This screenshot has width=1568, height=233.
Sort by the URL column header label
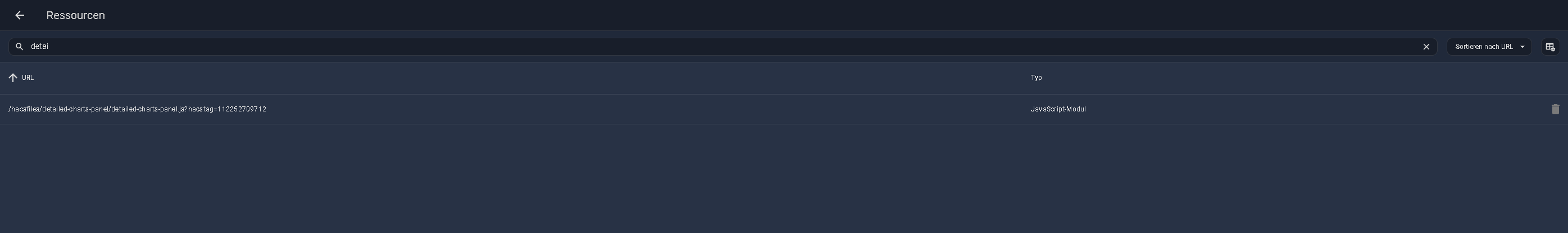(28, 78)
